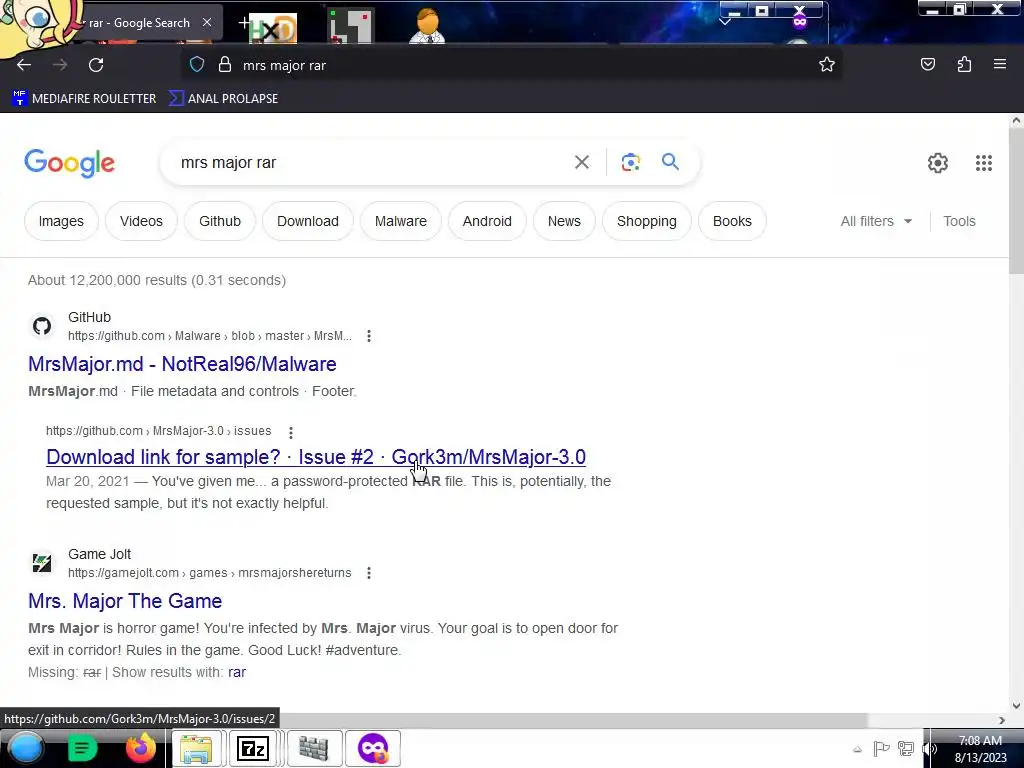
Task: Filter results by Shopping
Action: (647, 221)
